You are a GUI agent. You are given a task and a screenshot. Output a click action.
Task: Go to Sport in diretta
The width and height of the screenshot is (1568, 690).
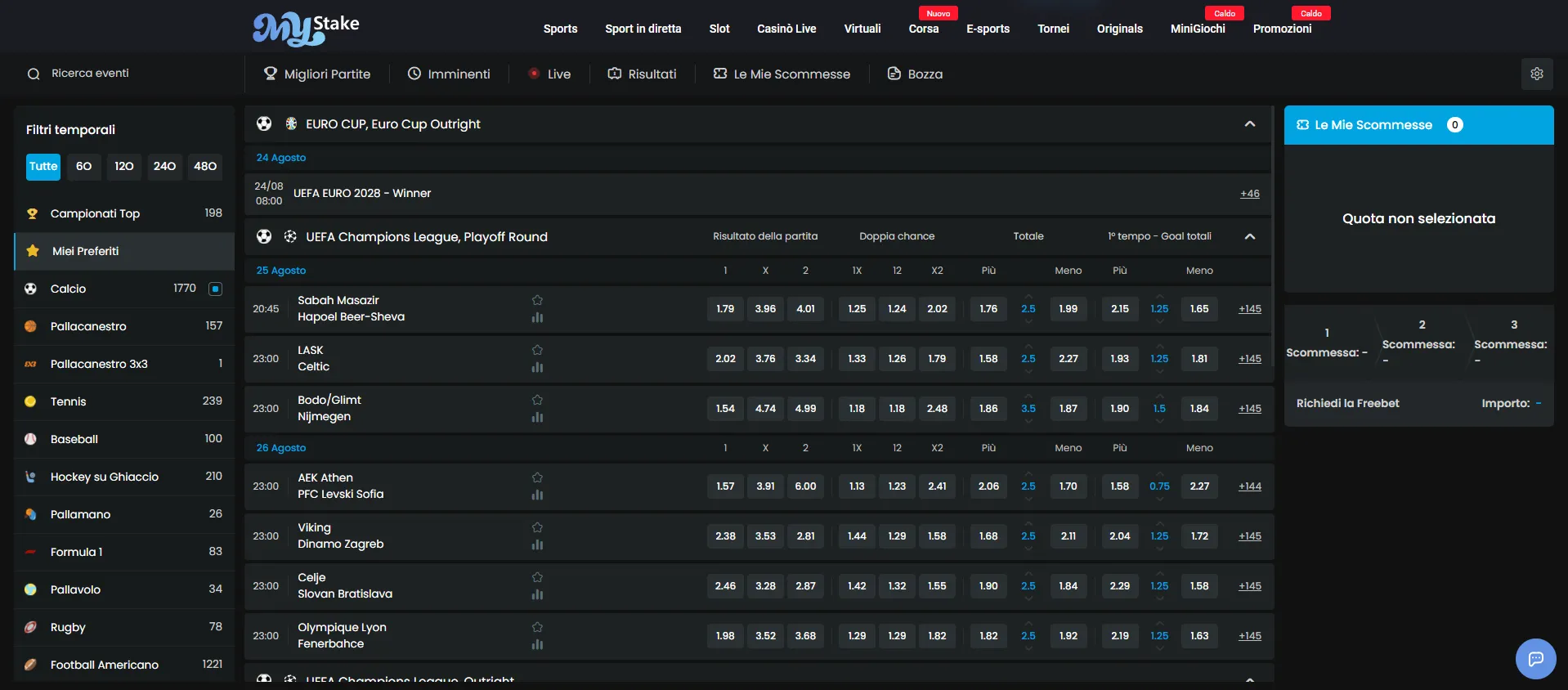(x=643, y=29)
